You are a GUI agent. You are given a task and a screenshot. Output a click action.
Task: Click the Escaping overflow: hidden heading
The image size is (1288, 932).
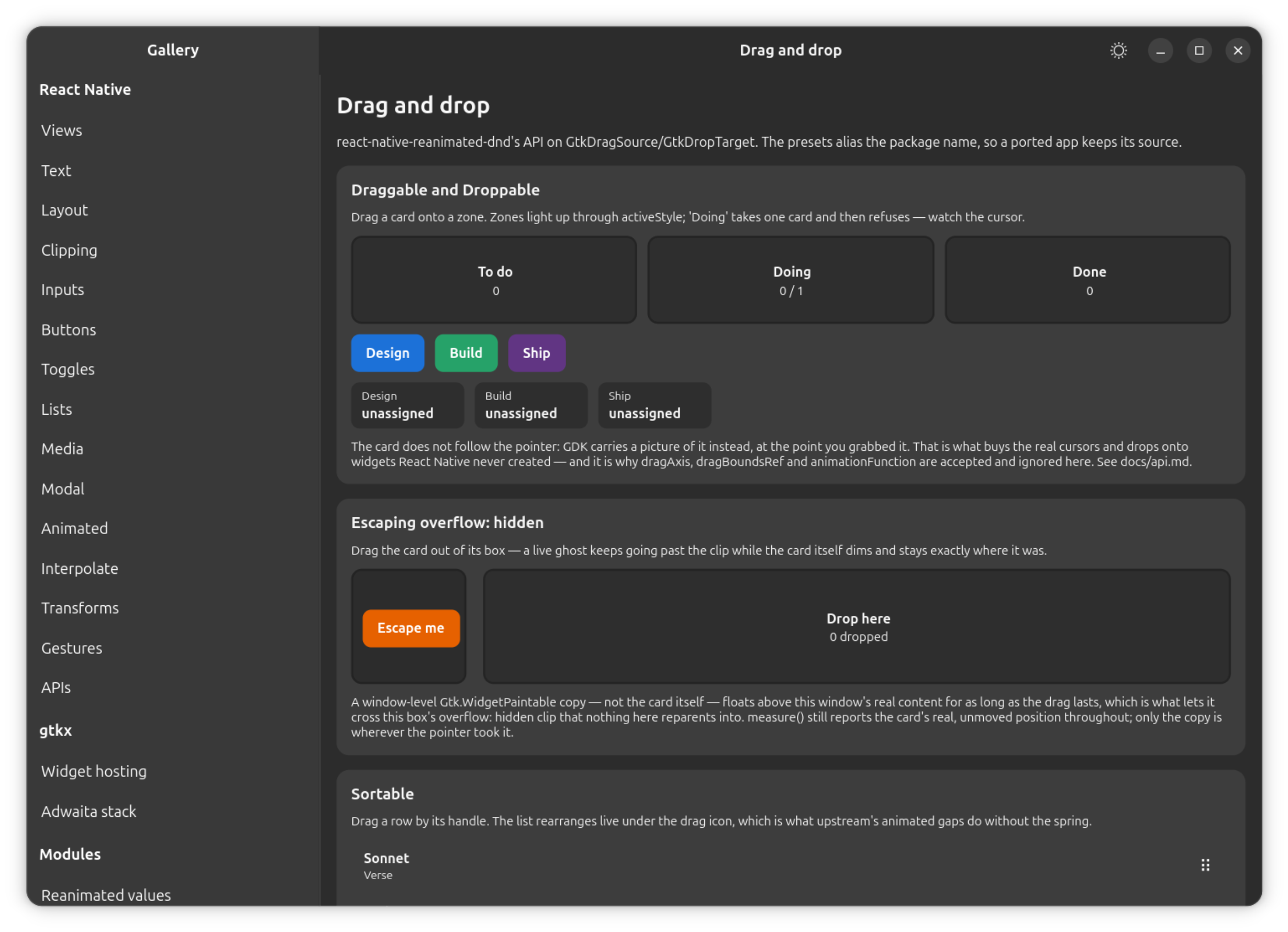tap(447, 523)
